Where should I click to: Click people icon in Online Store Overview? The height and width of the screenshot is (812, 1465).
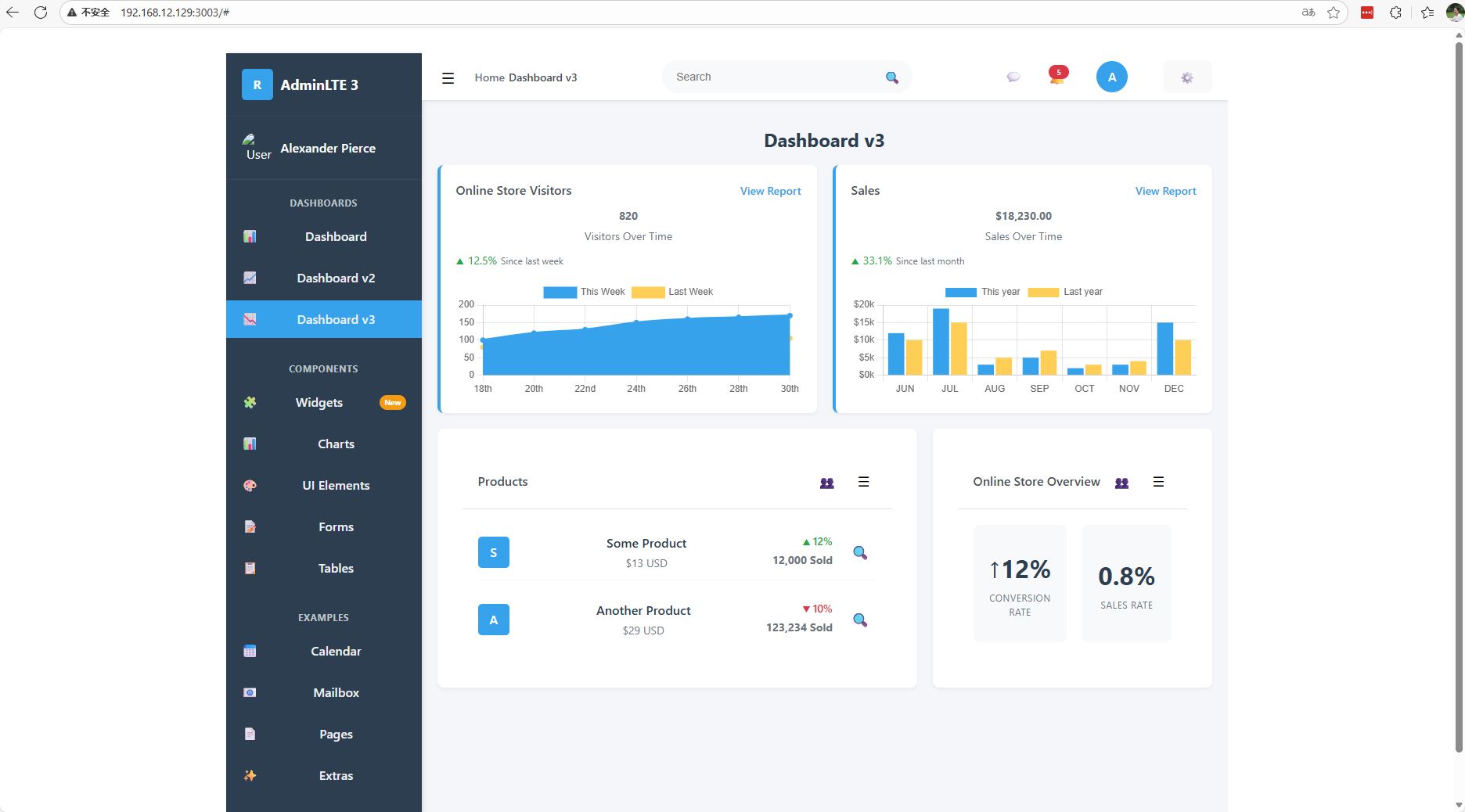pyautogui.click(x=1121, y=483)
